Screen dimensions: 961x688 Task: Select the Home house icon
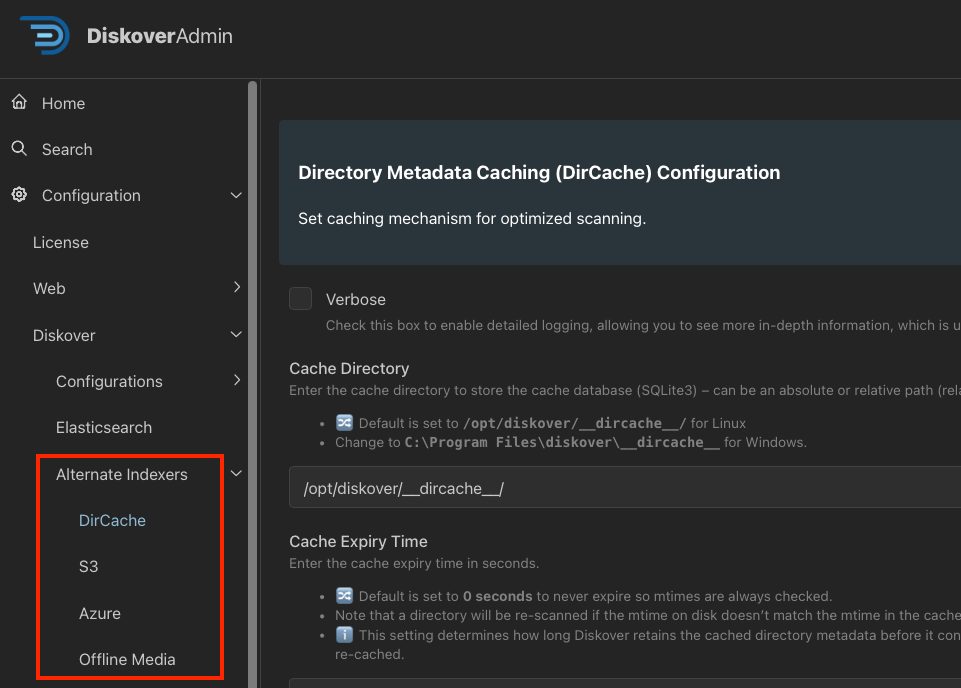coord(19,102)
